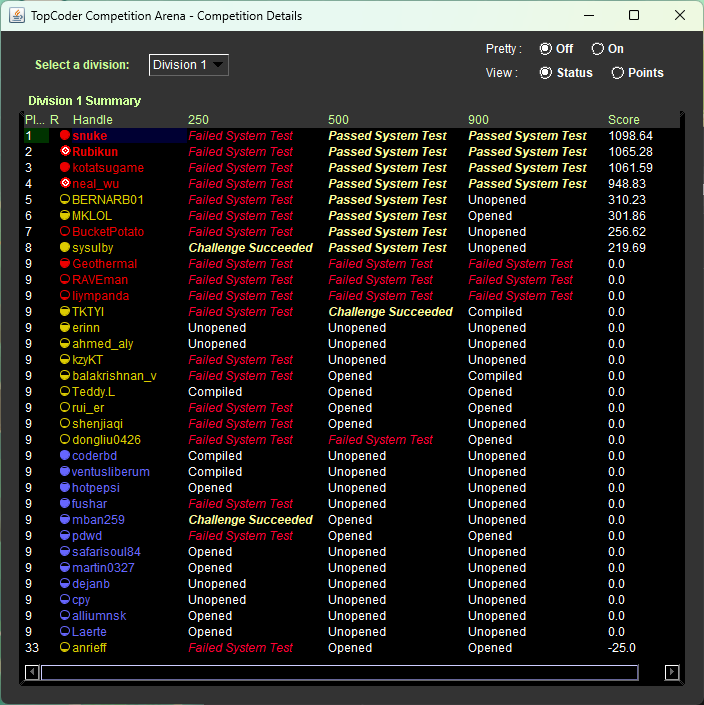The width and height of the screenshot is (704, 705).
Task: Click mban259's 250 Challenge Succeeded cell
Action: pyautogui.click(x=250, y=520)
